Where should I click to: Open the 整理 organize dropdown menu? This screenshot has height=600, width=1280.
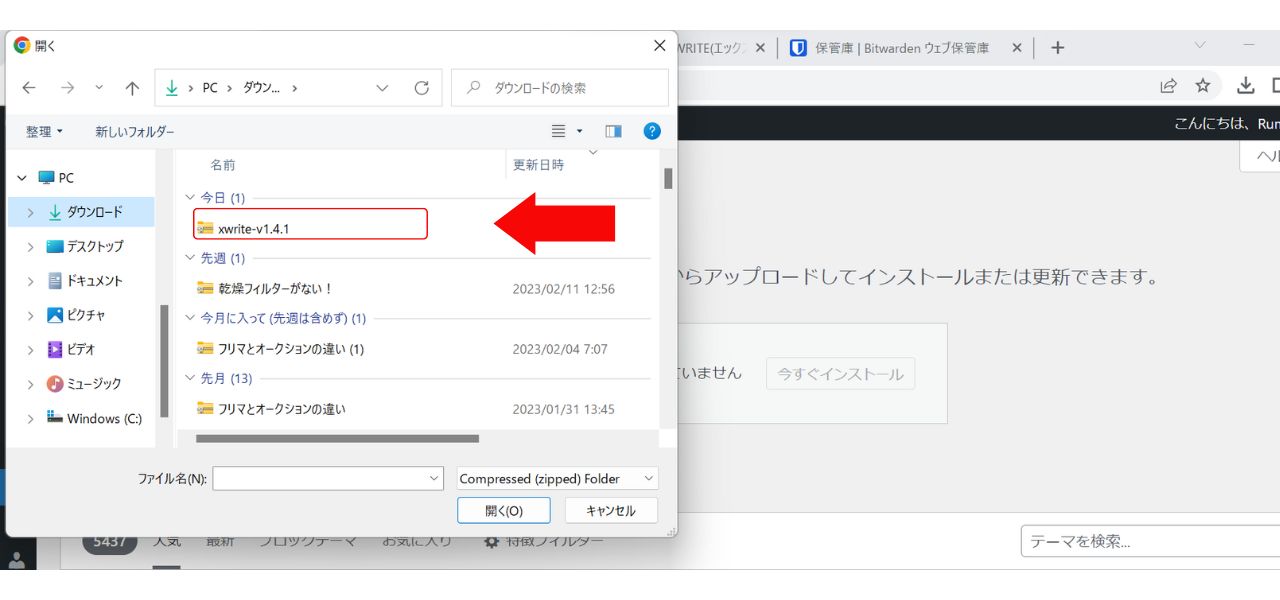pyautogui.click(x=44, y=132)
